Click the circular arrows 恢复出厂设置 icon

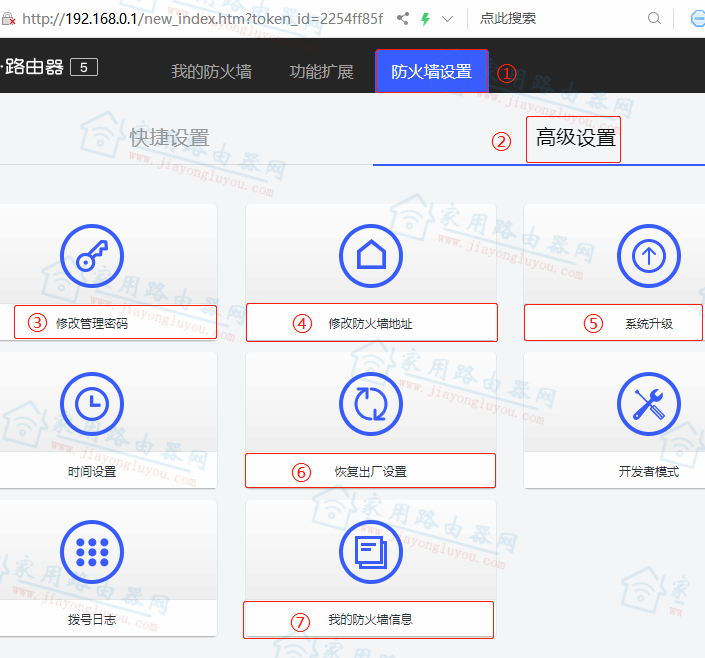pos(371,403)
